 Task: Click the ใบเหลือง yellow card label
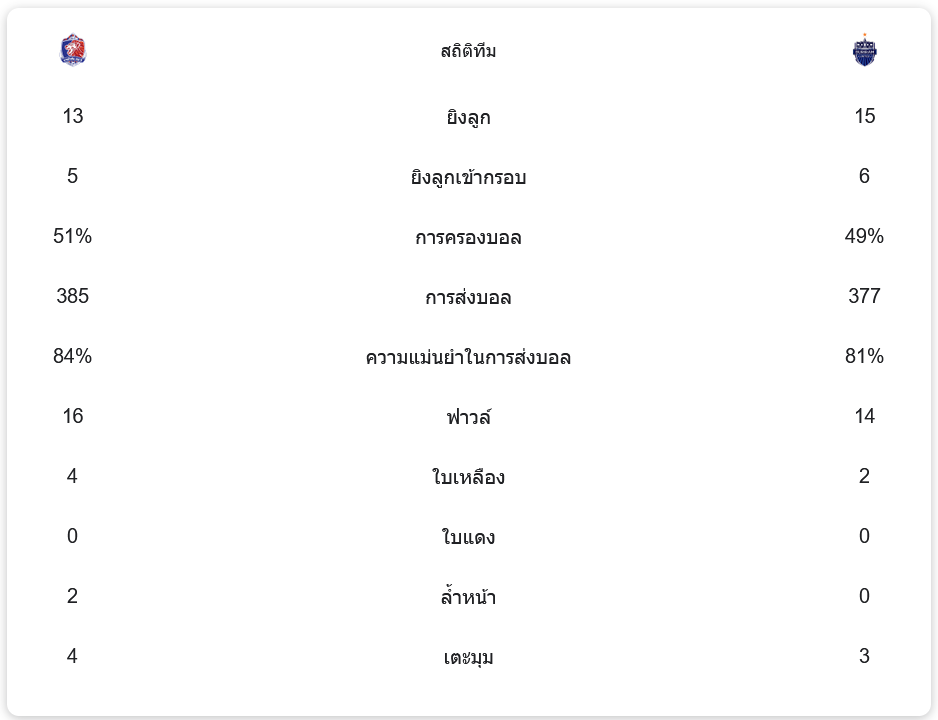(468, 477)
